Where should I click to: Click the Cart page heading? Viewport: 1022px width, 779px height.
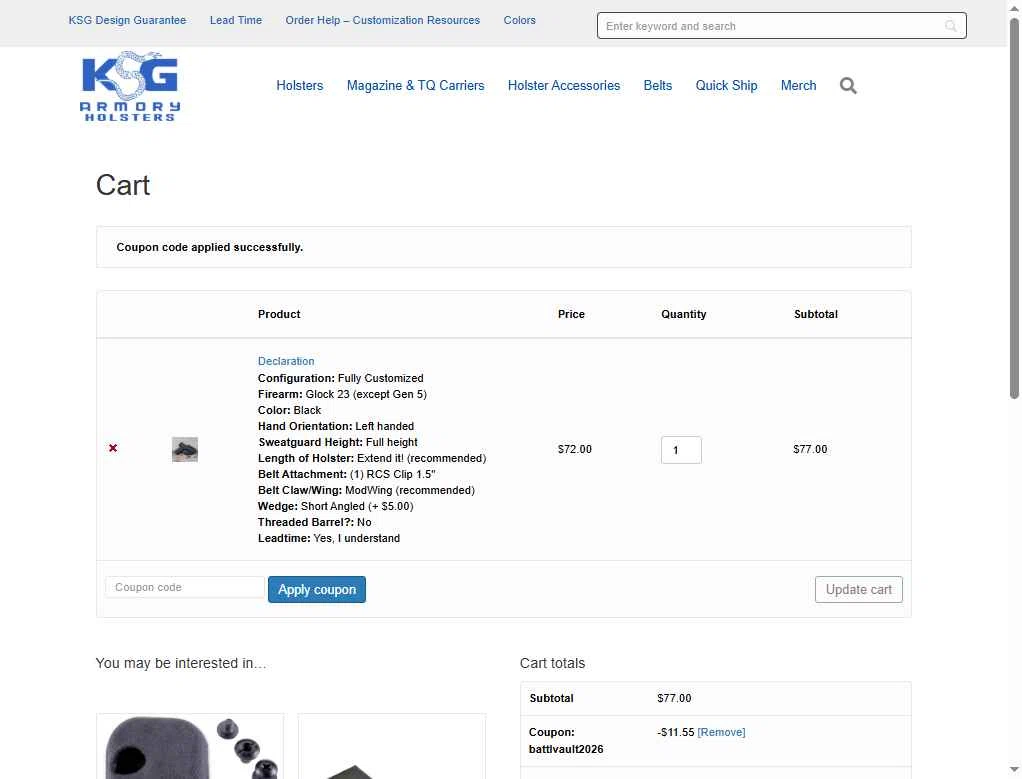(x=123, y=185)
